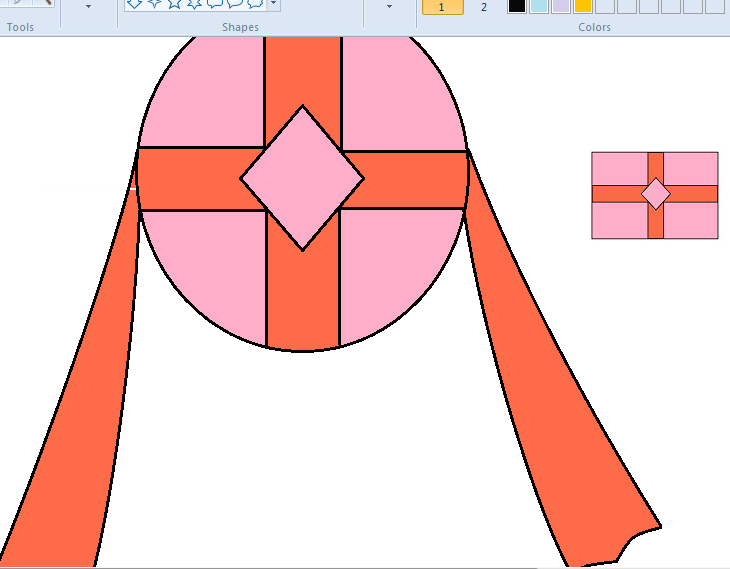Choose the oval callout shape
This screenshot has width=730, height=569.
[234, 4]
